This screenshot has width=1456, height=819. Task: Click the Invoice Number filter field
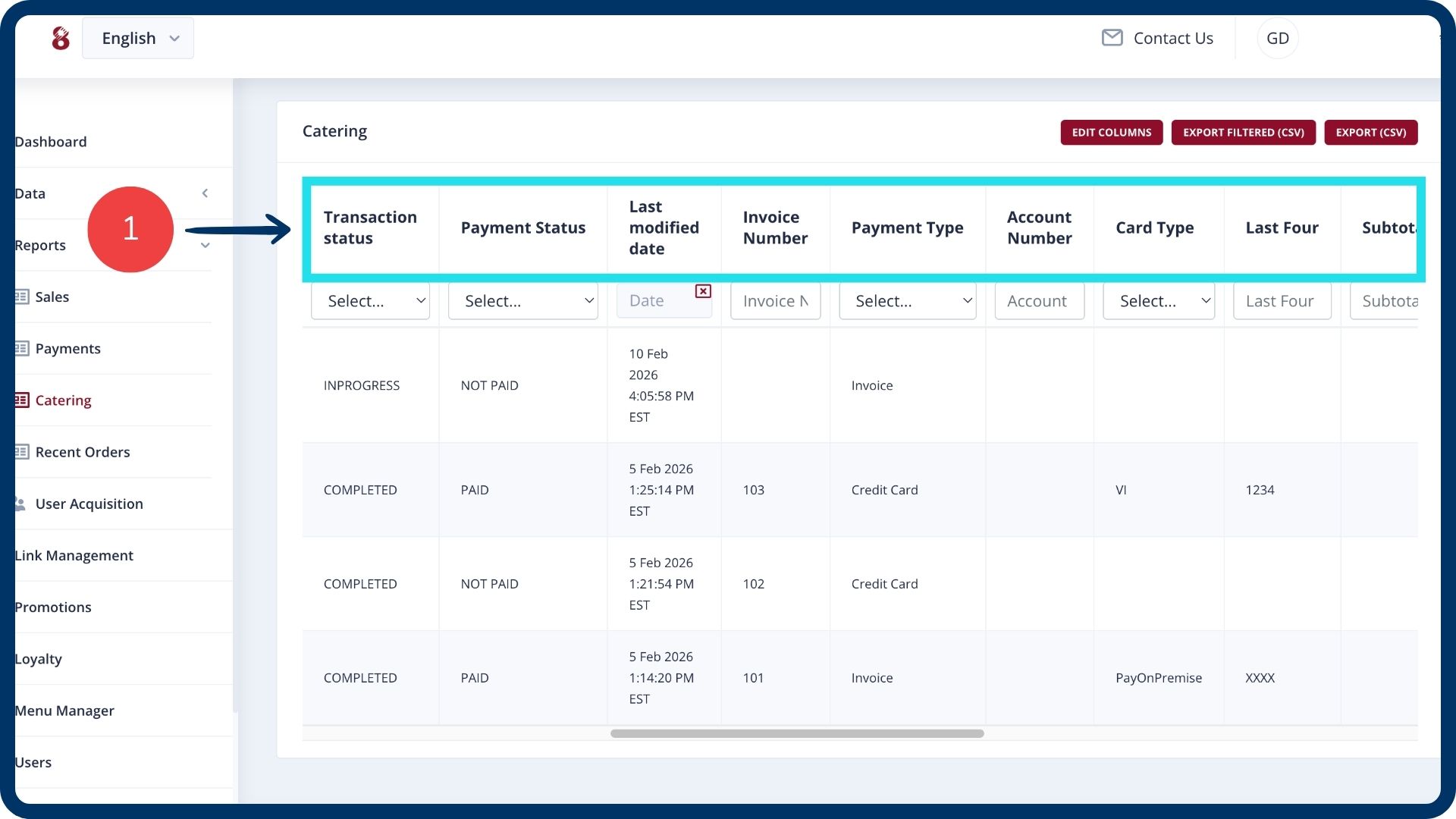[775, 301]
